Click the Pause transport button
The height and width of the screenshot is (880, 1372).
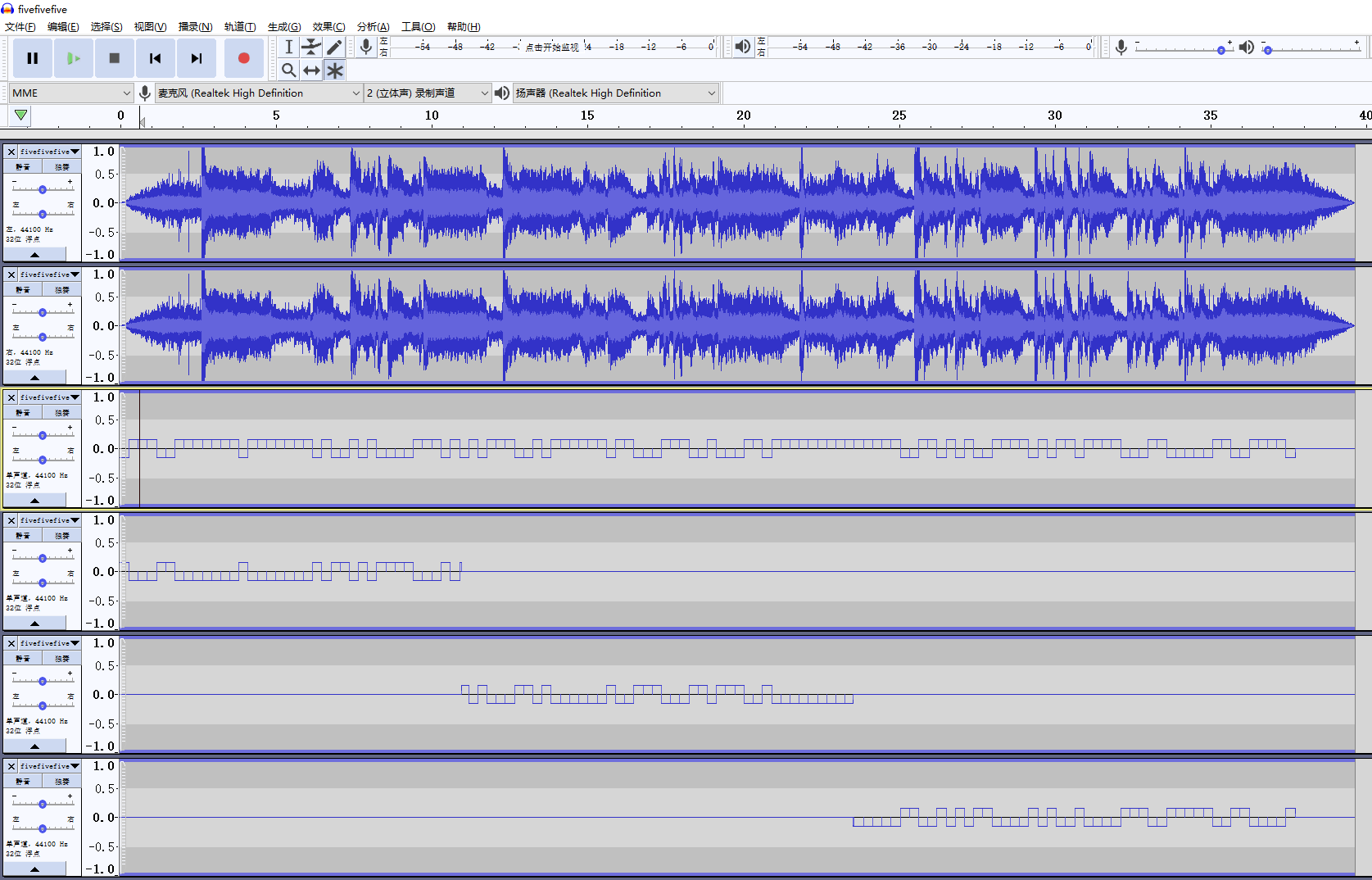pos(33,58)
